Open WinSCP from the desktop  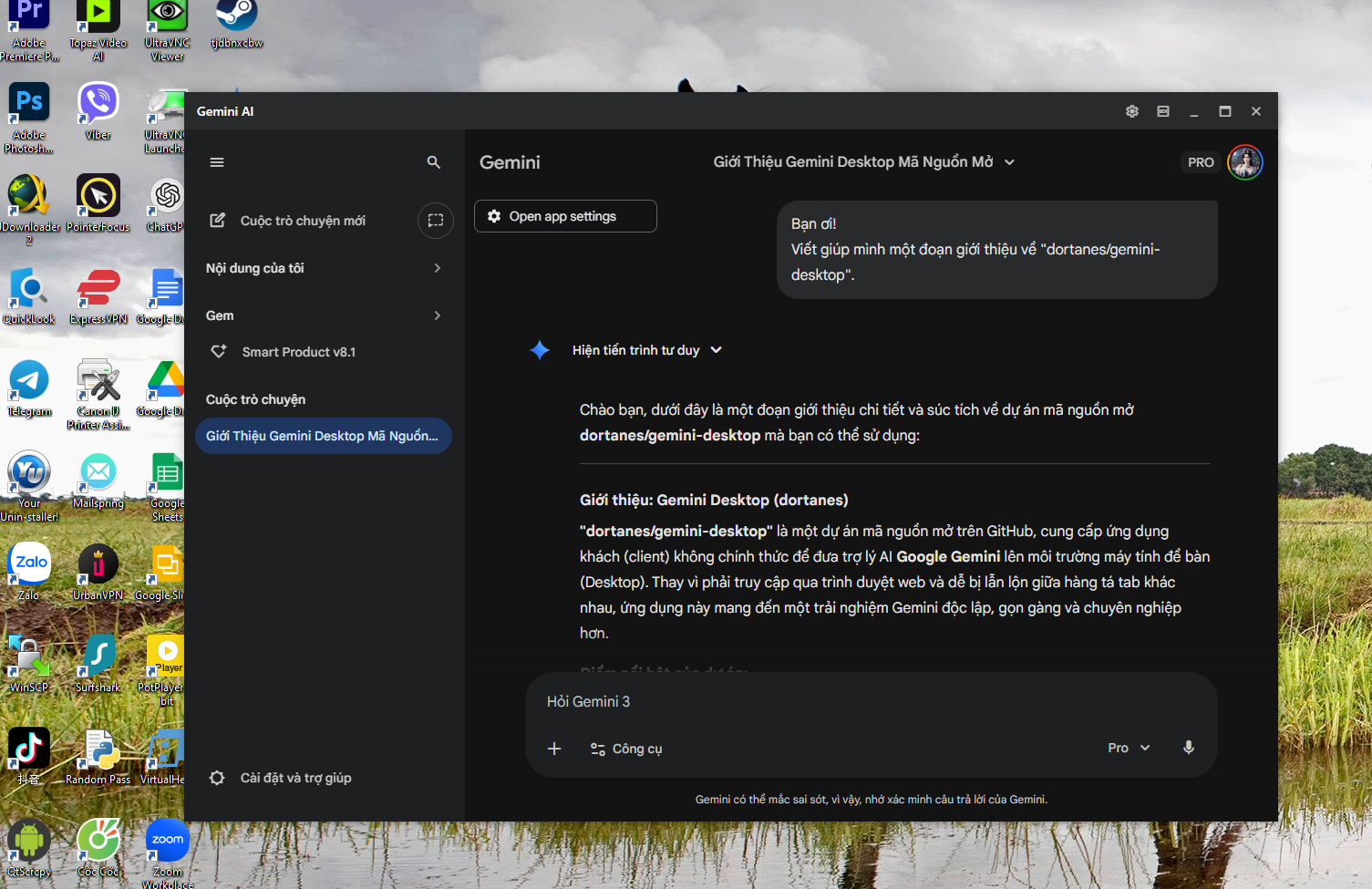click(29, 664)
